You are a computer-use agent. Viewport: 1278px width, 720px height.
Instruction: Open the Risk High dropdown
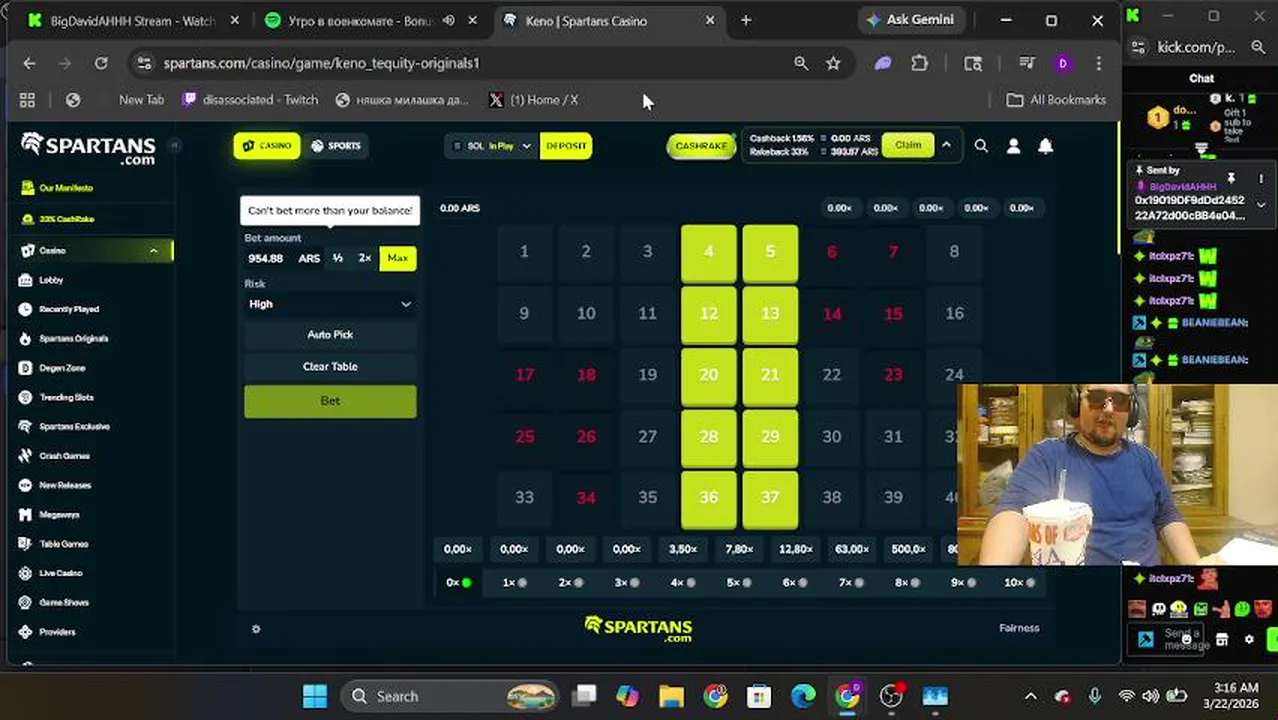pyautogui.click(x=330, y=304)
